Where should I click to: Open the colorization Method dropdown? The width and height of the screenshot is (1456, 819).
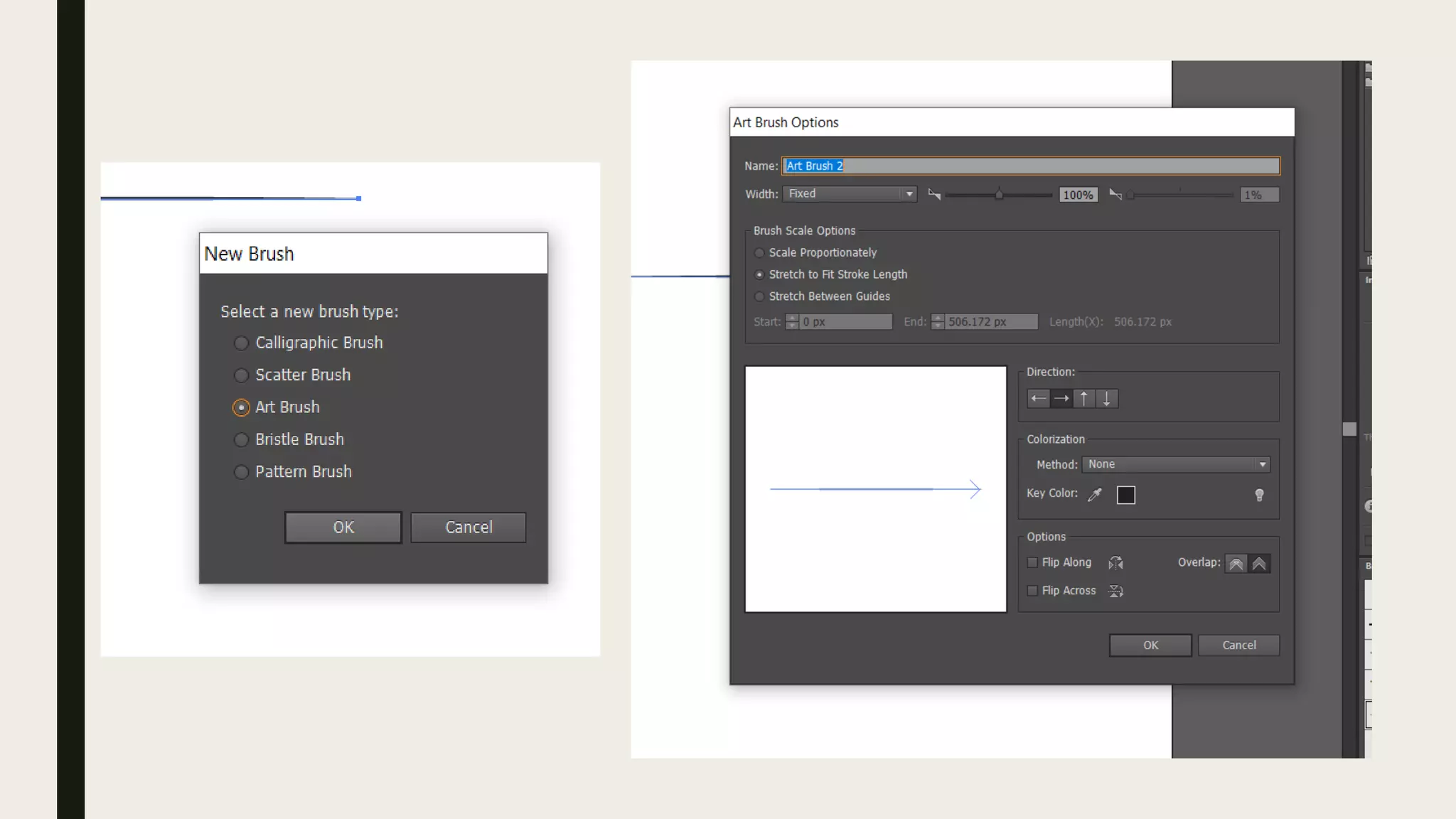(1176, 464)
